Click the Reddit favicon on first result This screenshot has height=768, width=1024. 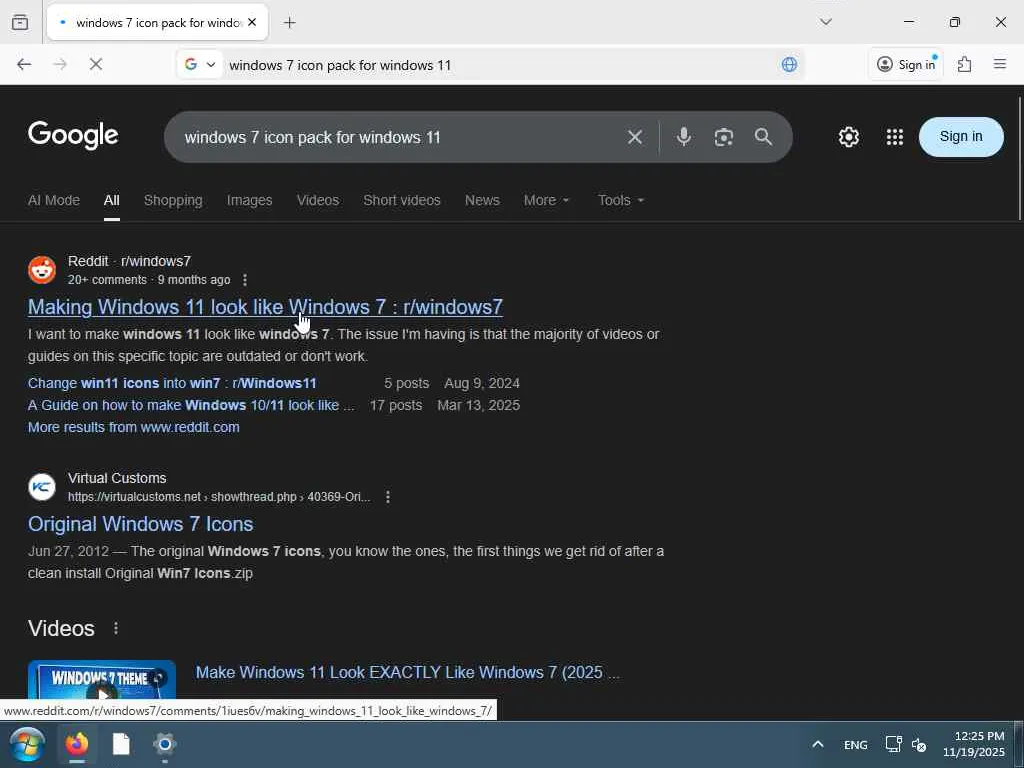click(42, 270)
